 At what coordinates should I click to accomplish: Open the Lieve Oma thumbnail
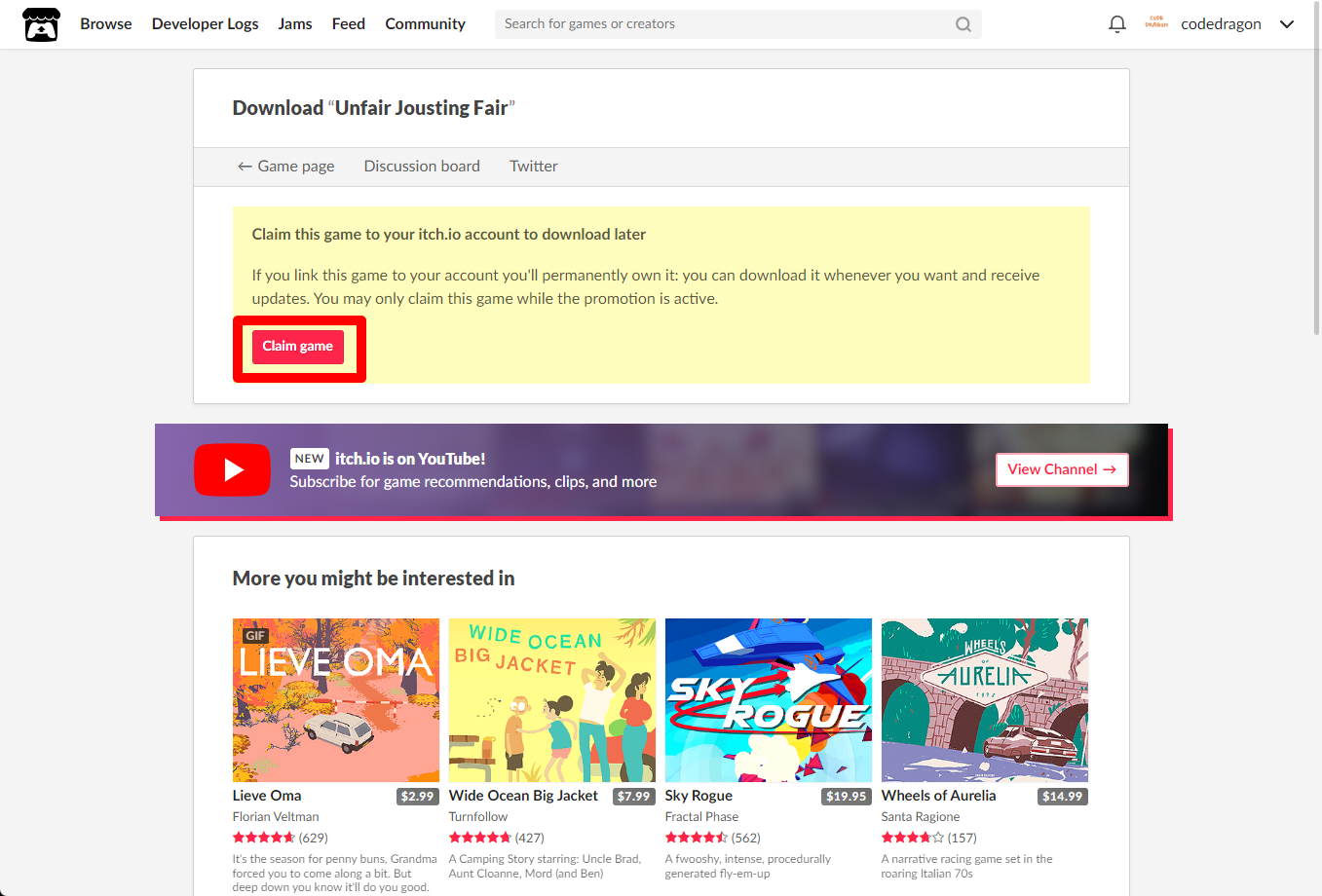(x=336, y=700)
